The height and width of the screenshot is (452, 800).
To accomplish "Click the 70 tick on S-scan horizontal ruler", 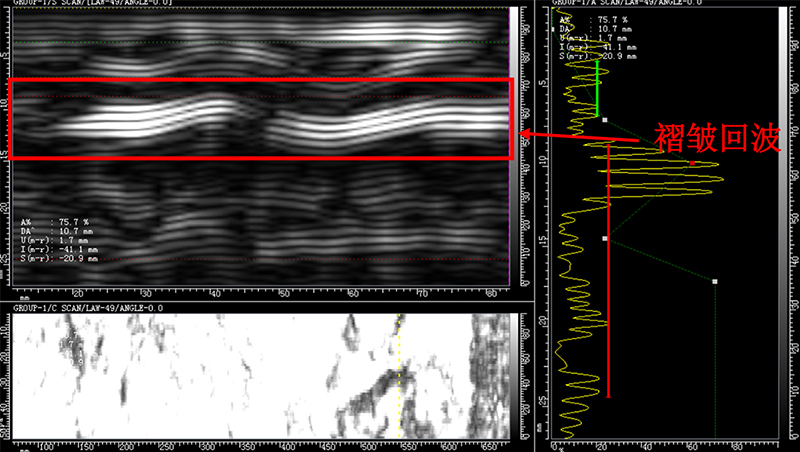I will point(422,293).
